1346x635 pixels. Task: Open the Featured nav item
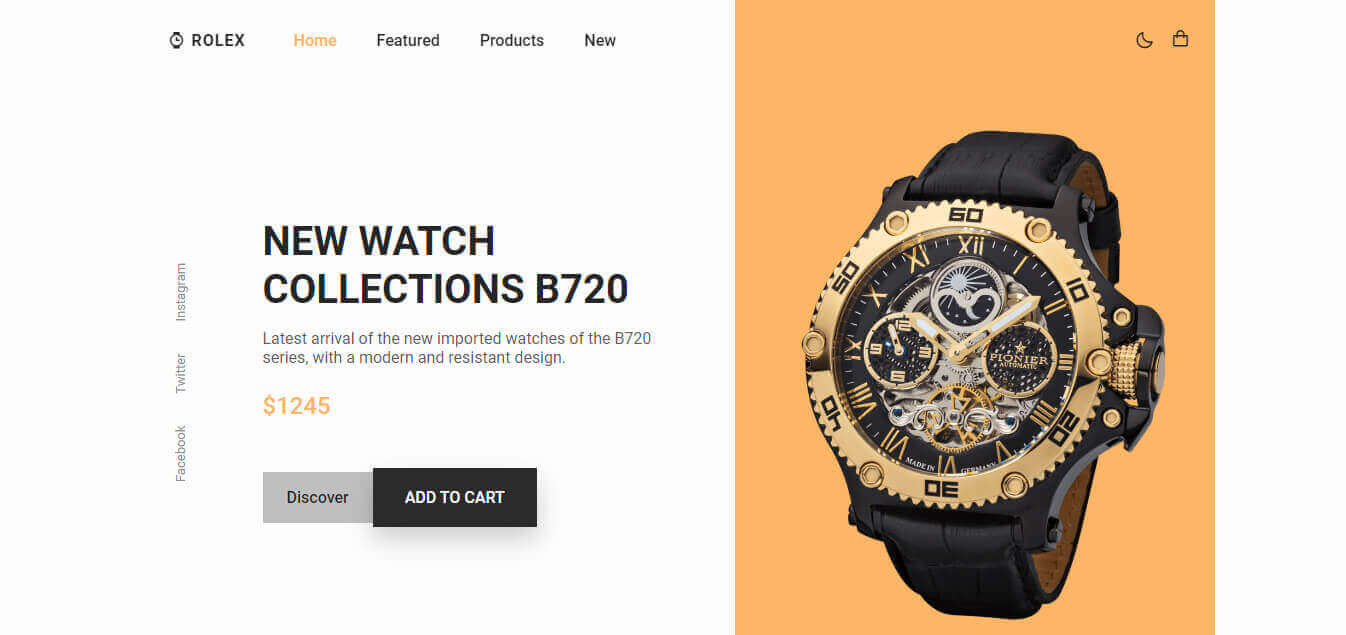click(408, 40)
